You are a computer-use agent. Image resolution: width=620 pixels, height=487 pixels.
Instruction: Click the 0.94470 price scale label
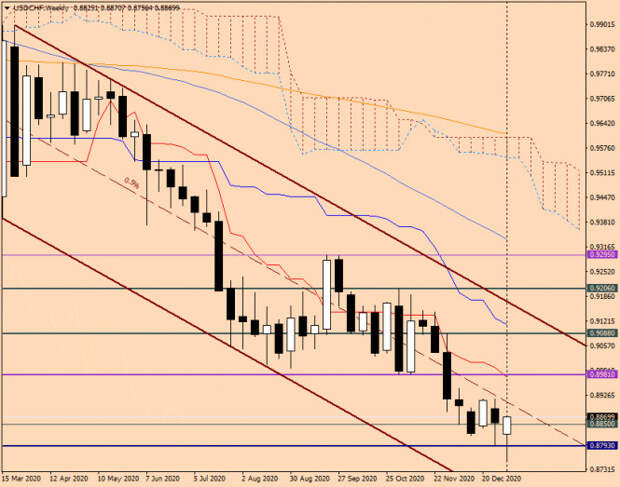603,197
